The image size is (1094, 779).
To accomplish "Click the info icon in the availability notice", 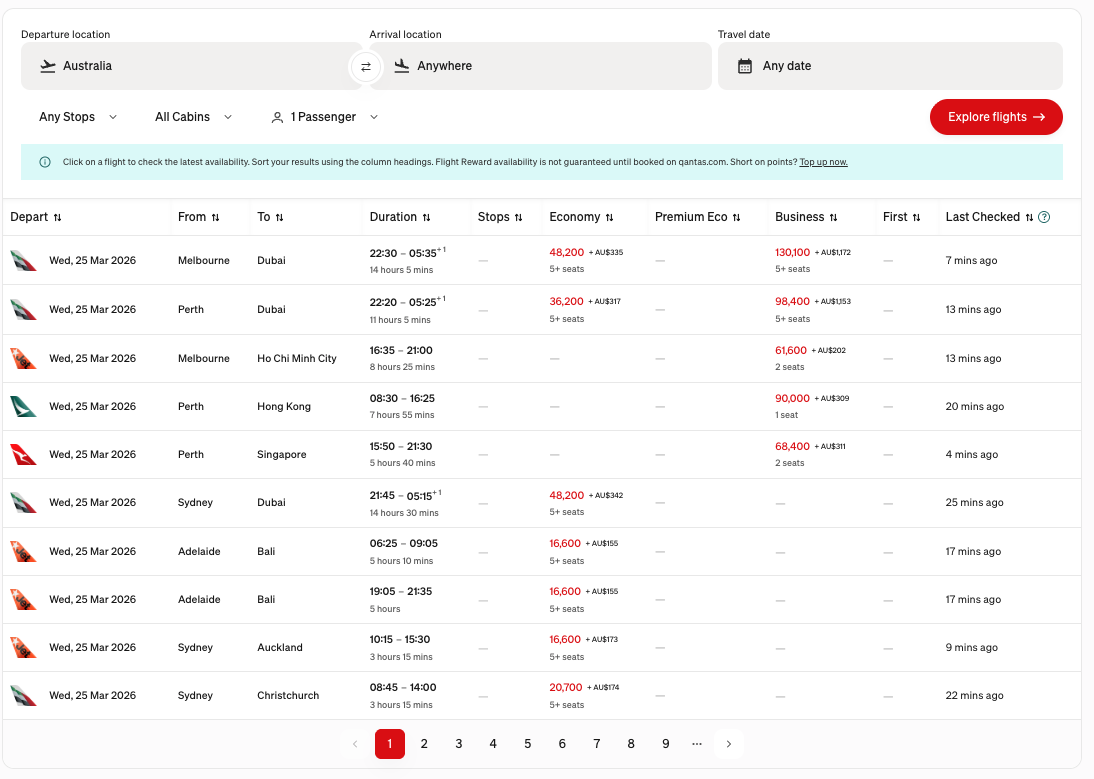I will click(45, 161).
